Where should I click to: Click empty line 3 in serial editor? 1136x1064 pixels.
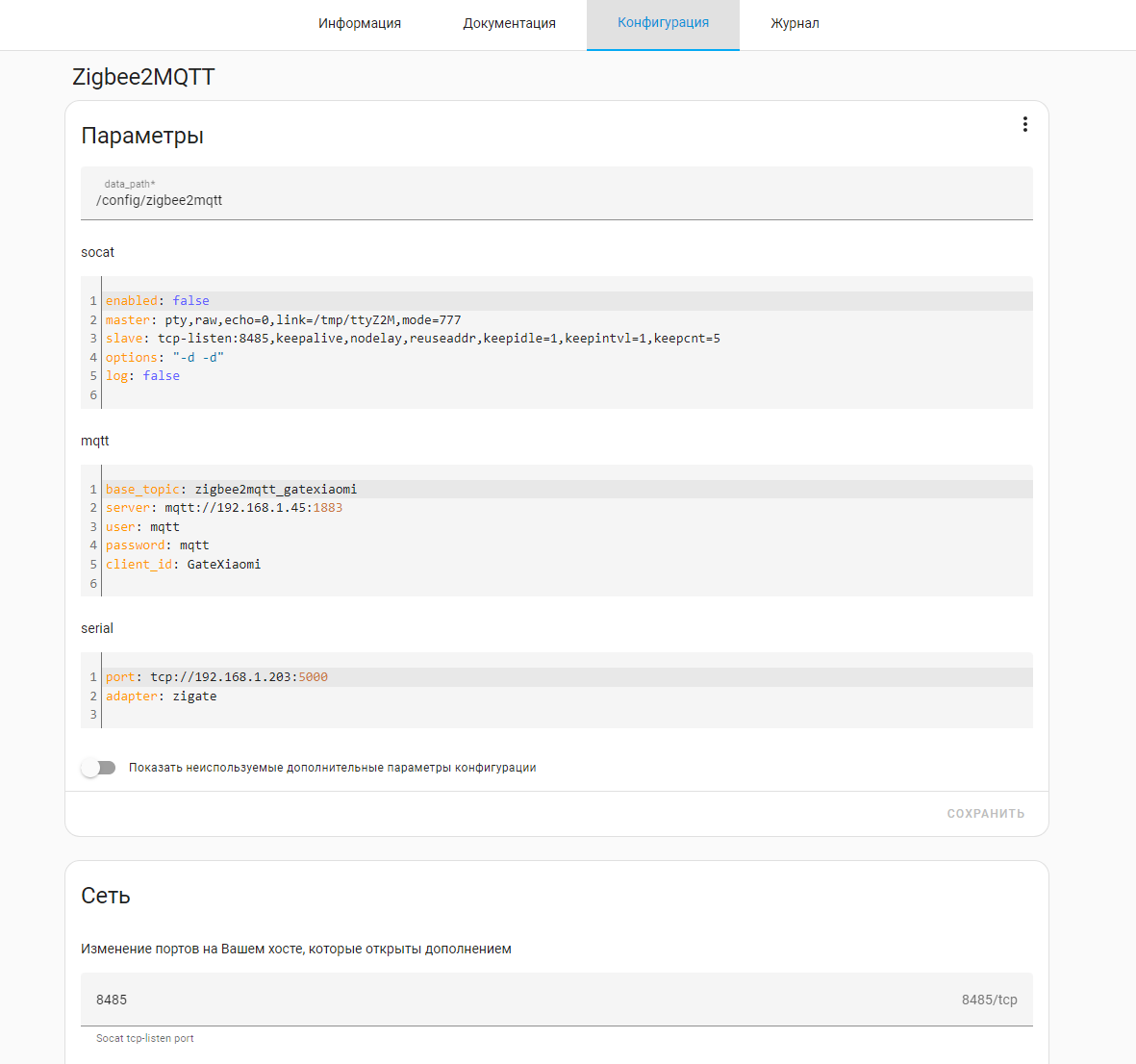567,715
